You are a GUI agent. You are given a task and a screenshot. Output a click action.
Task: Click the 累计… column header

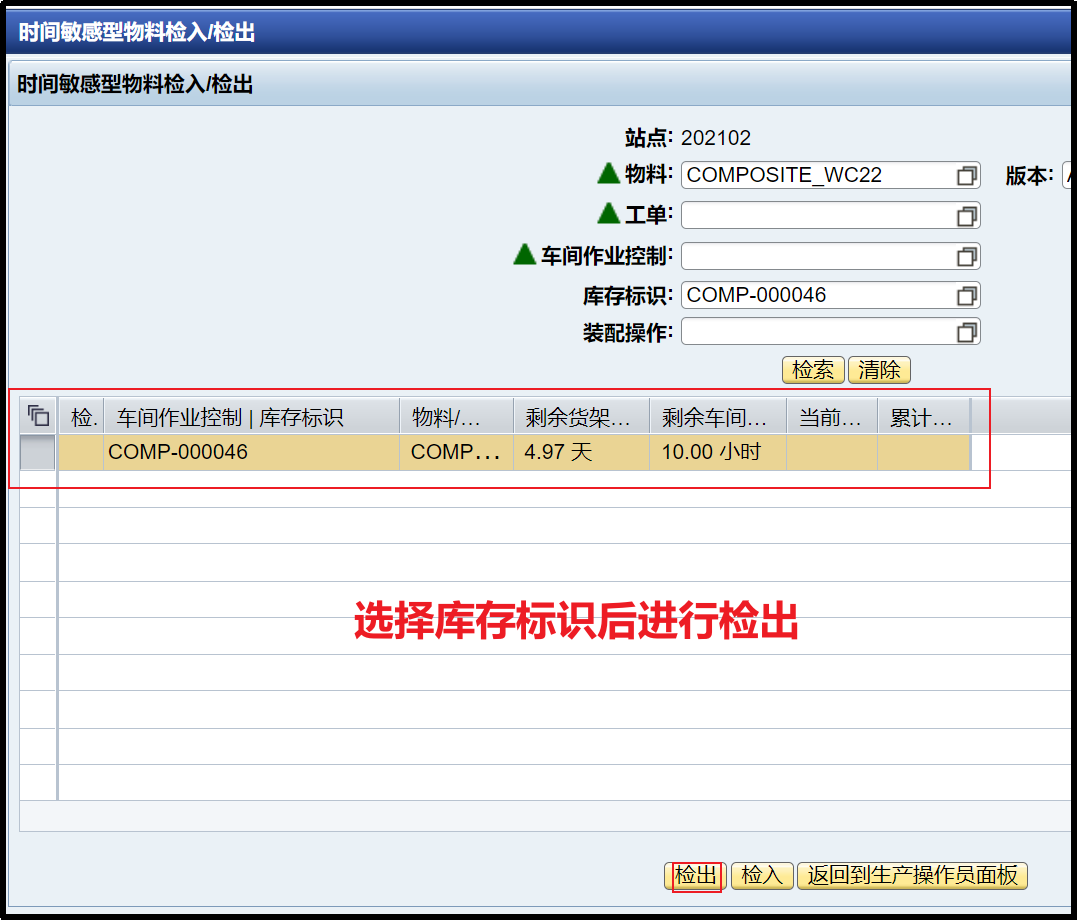coord(924,417)
